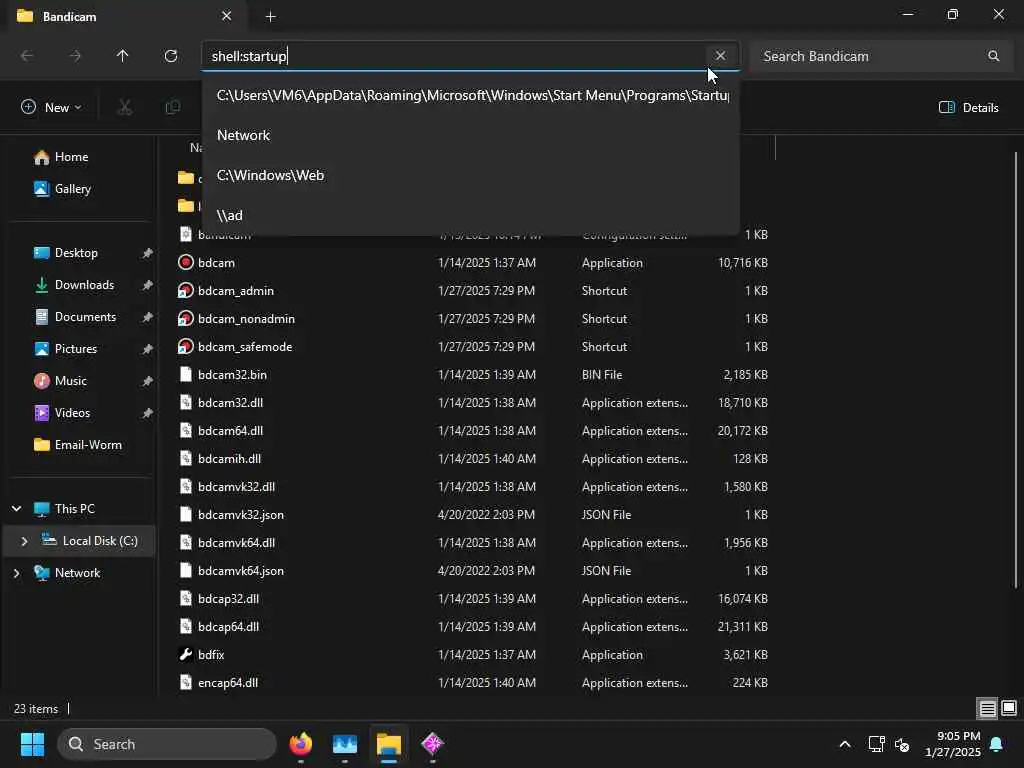This screenshot has height=768, width=1024.
Task: Click the pin icon beside Downloads
Action: click(x=147, y=285)
